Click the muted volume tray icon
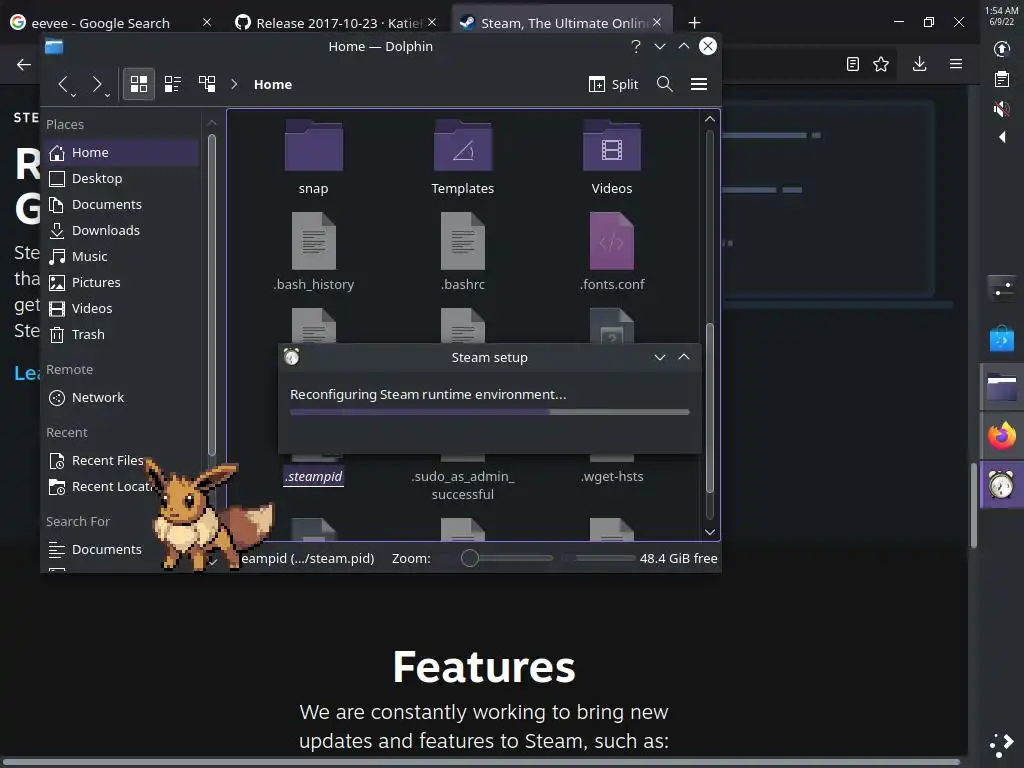 point(1002,108)
